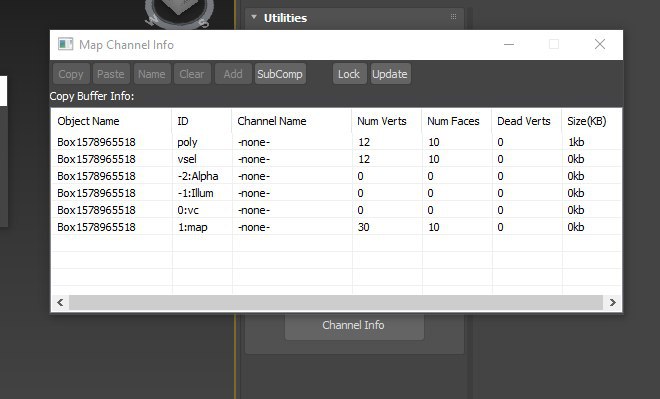Viewport: 660px width, 399px height.
Task: Click the Add button
Action: [233, 74]
